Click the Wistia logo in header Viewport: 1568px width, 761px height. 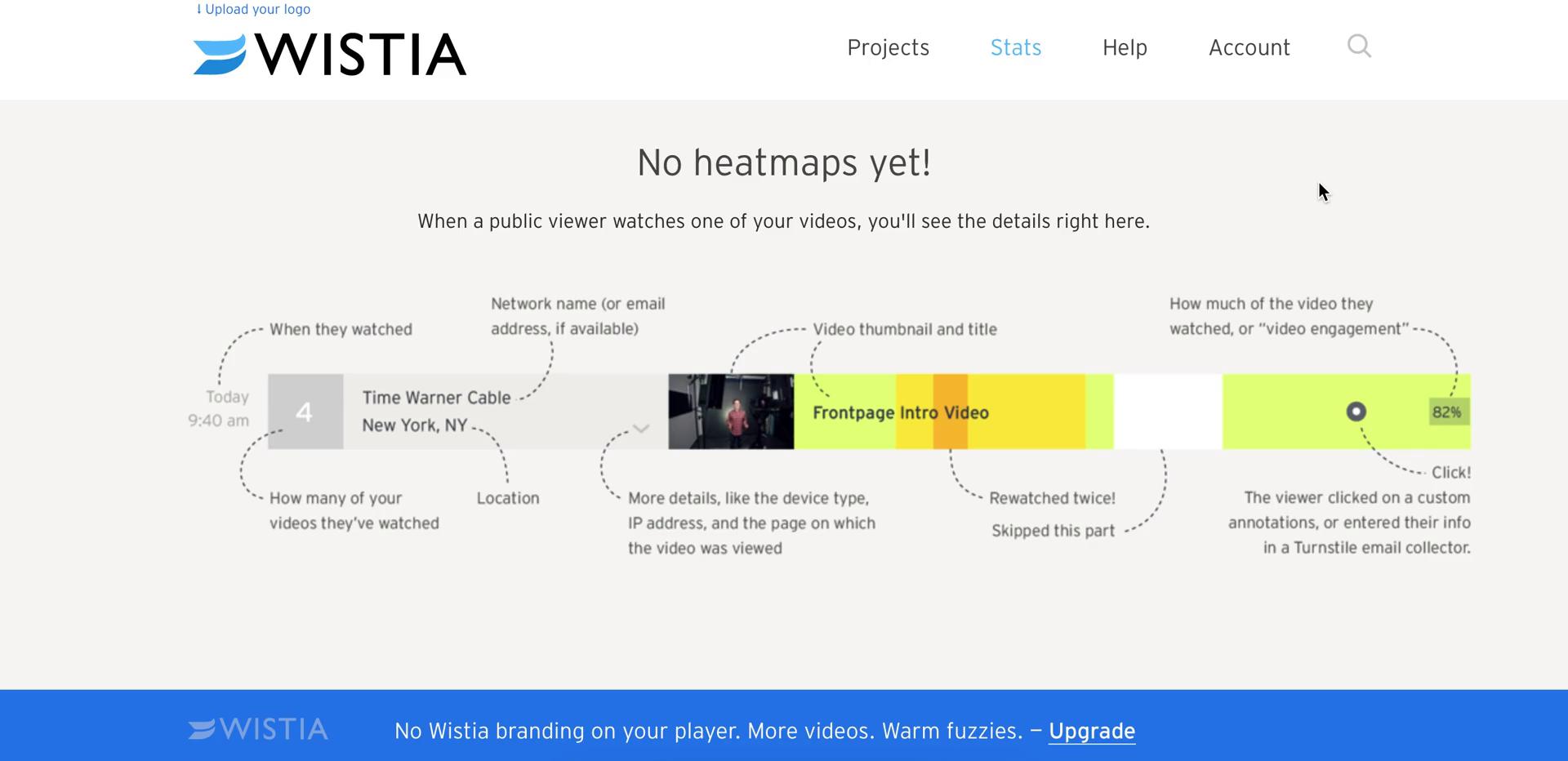point(330,54)
